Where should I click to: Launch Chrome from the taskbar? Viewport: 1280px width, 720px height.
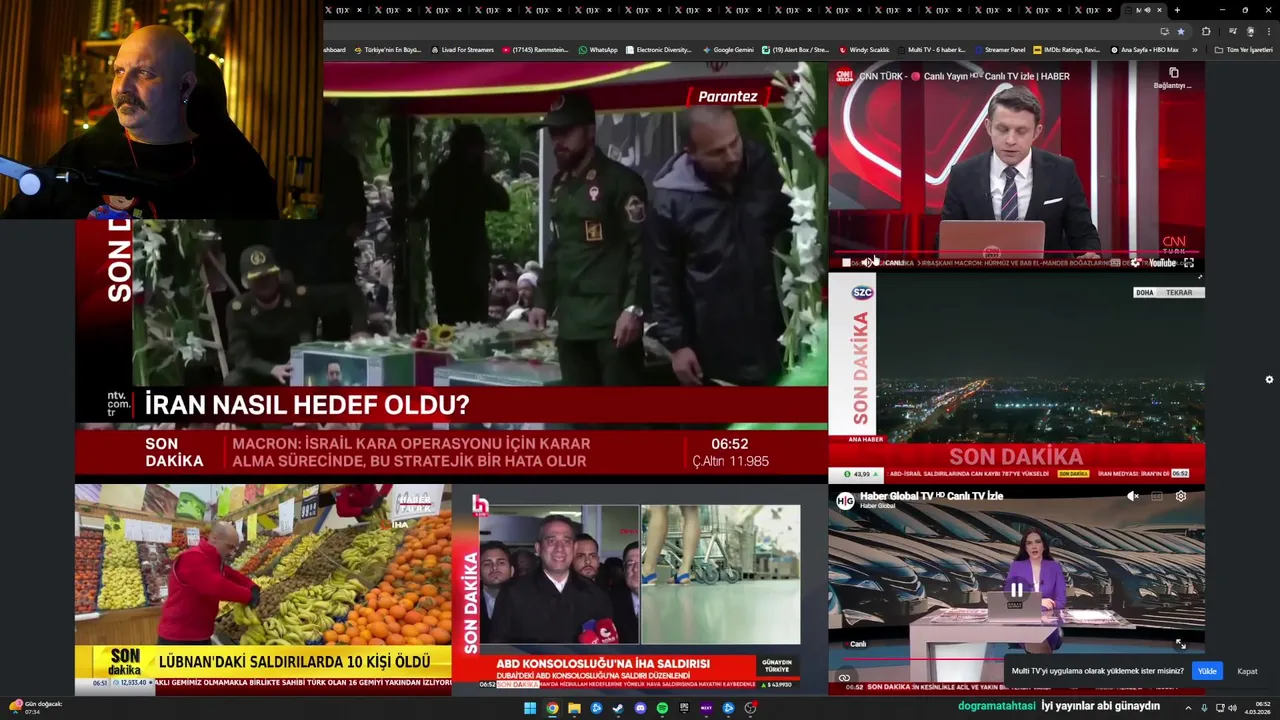[552, 708]
